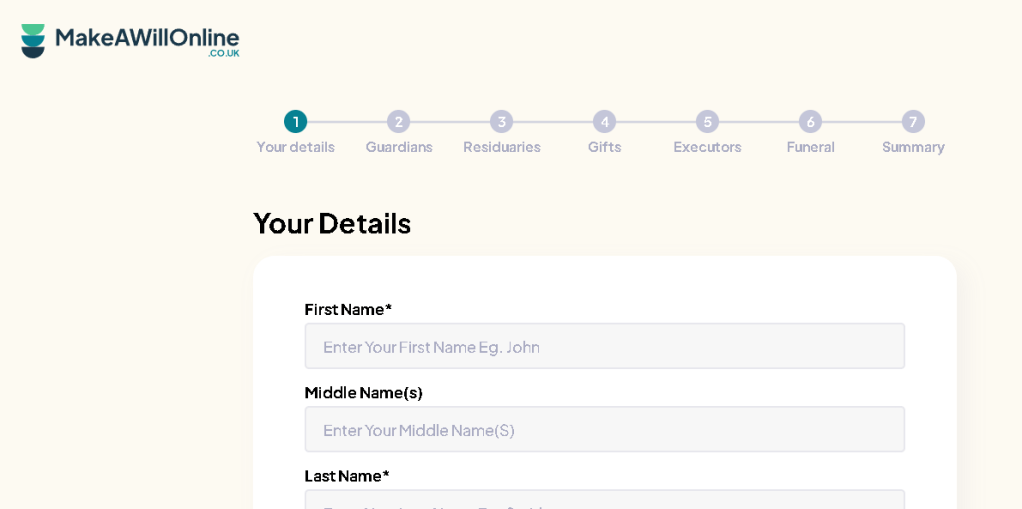Go to the step 4 numbered circle

click(x=604, y=122)
